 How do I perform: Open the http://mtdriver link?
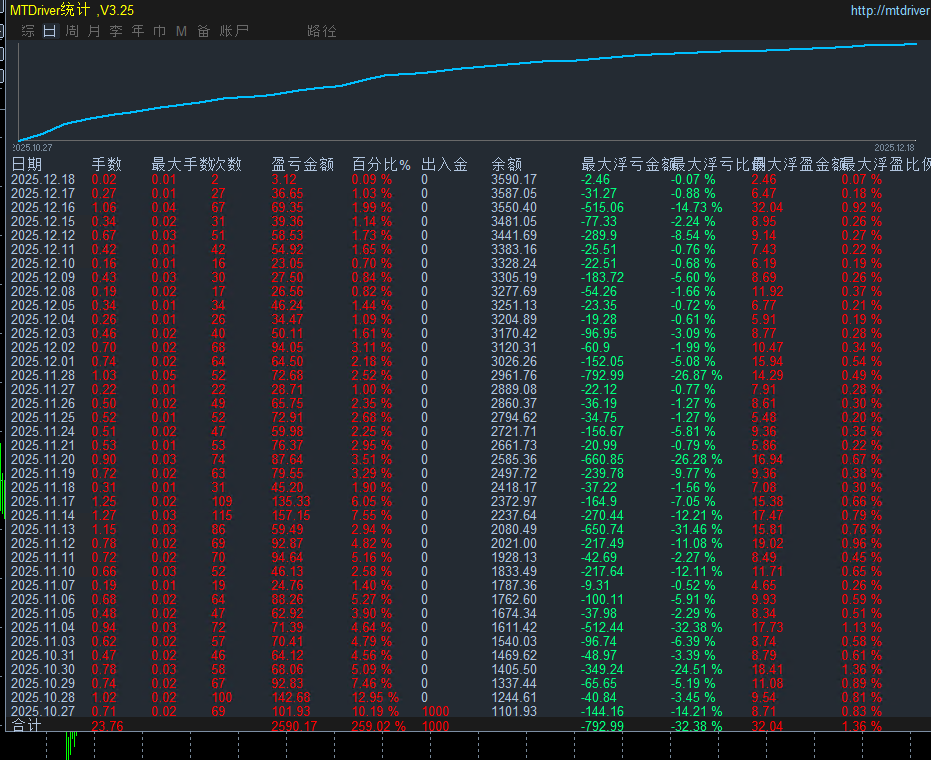tap(890, 10)
